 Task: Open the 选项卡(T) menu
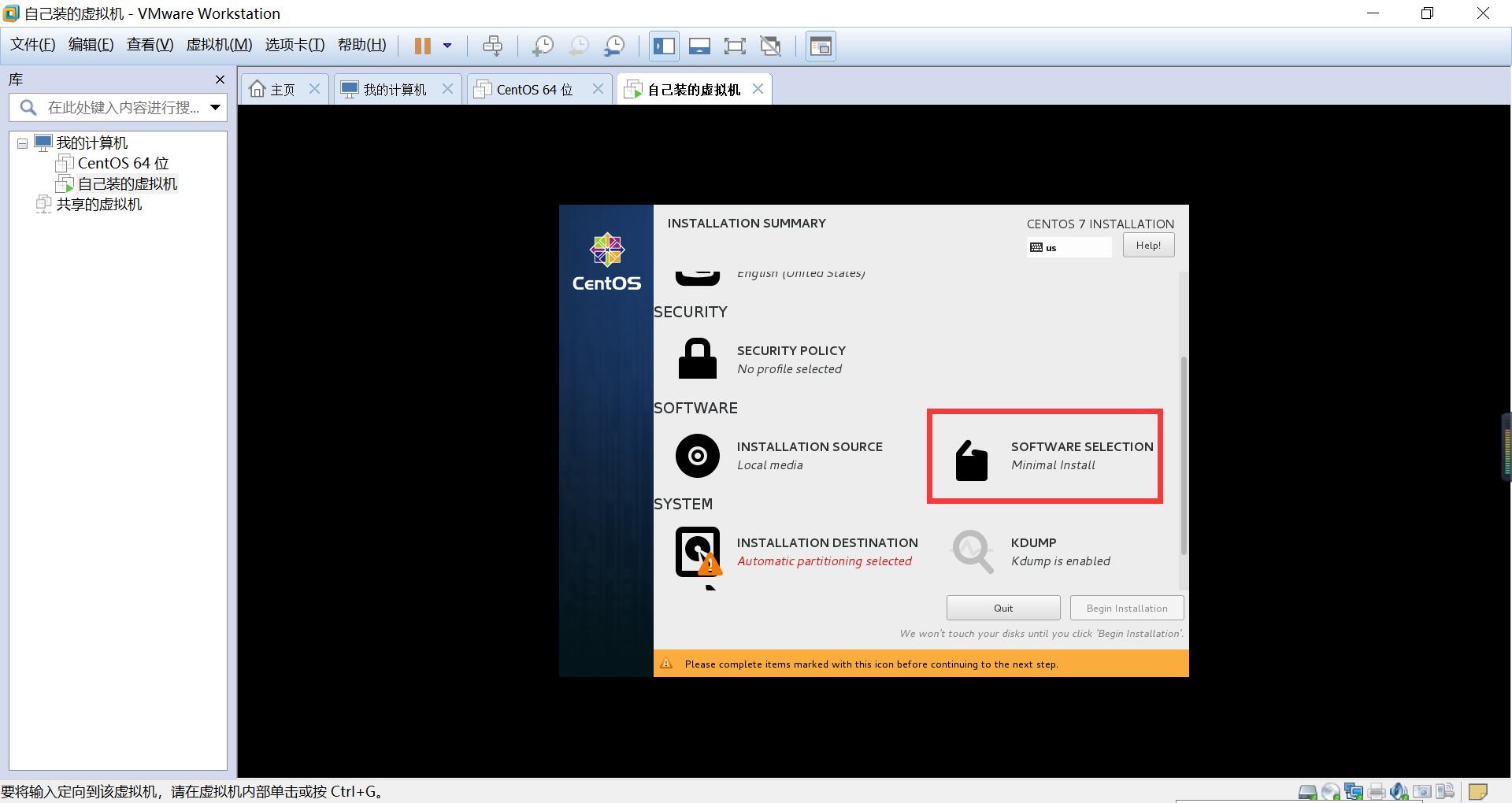tap(295, 45)
